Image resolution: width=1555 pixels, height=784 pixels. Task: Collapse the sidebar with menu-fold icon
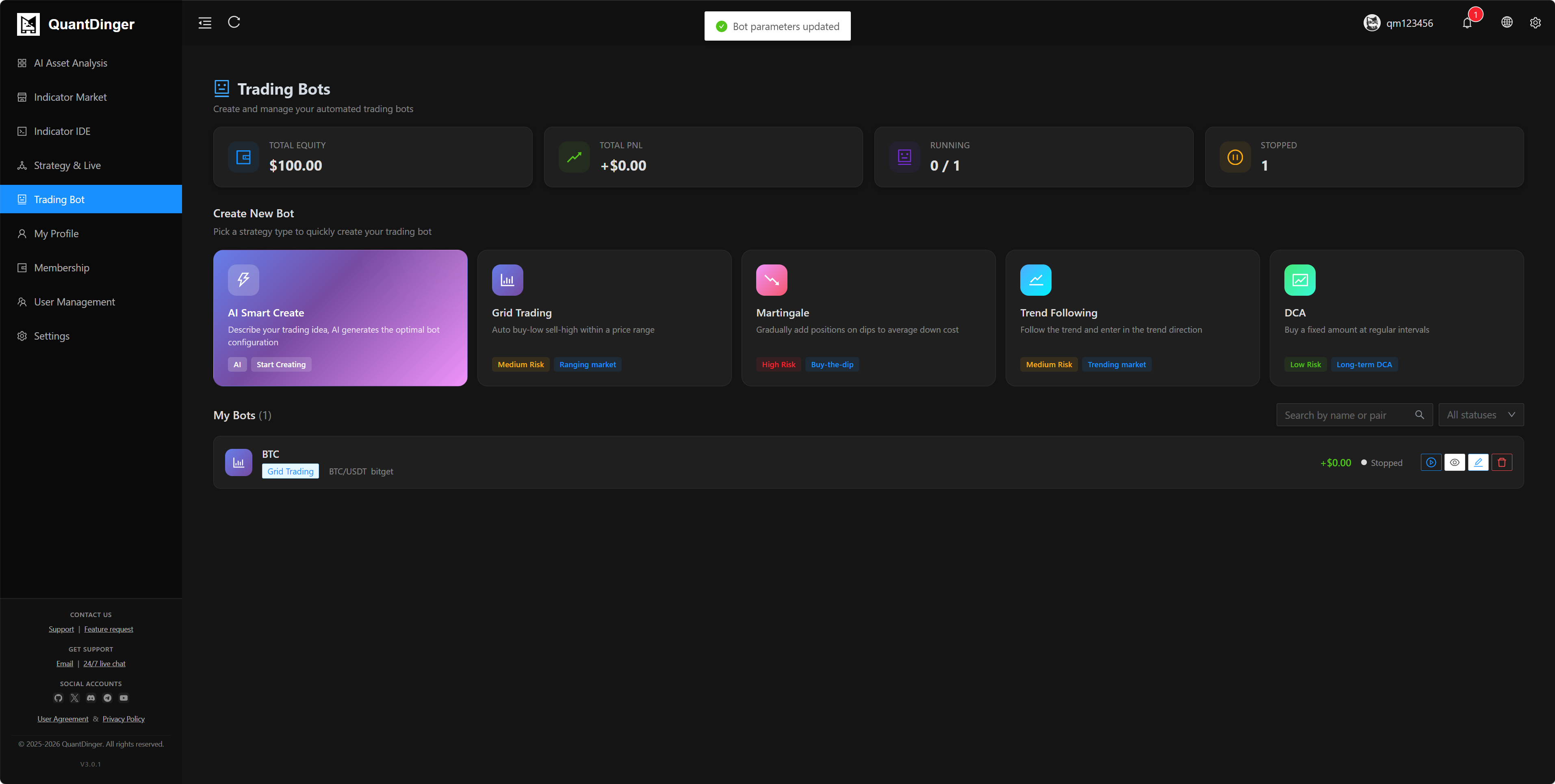click(205, 23)
